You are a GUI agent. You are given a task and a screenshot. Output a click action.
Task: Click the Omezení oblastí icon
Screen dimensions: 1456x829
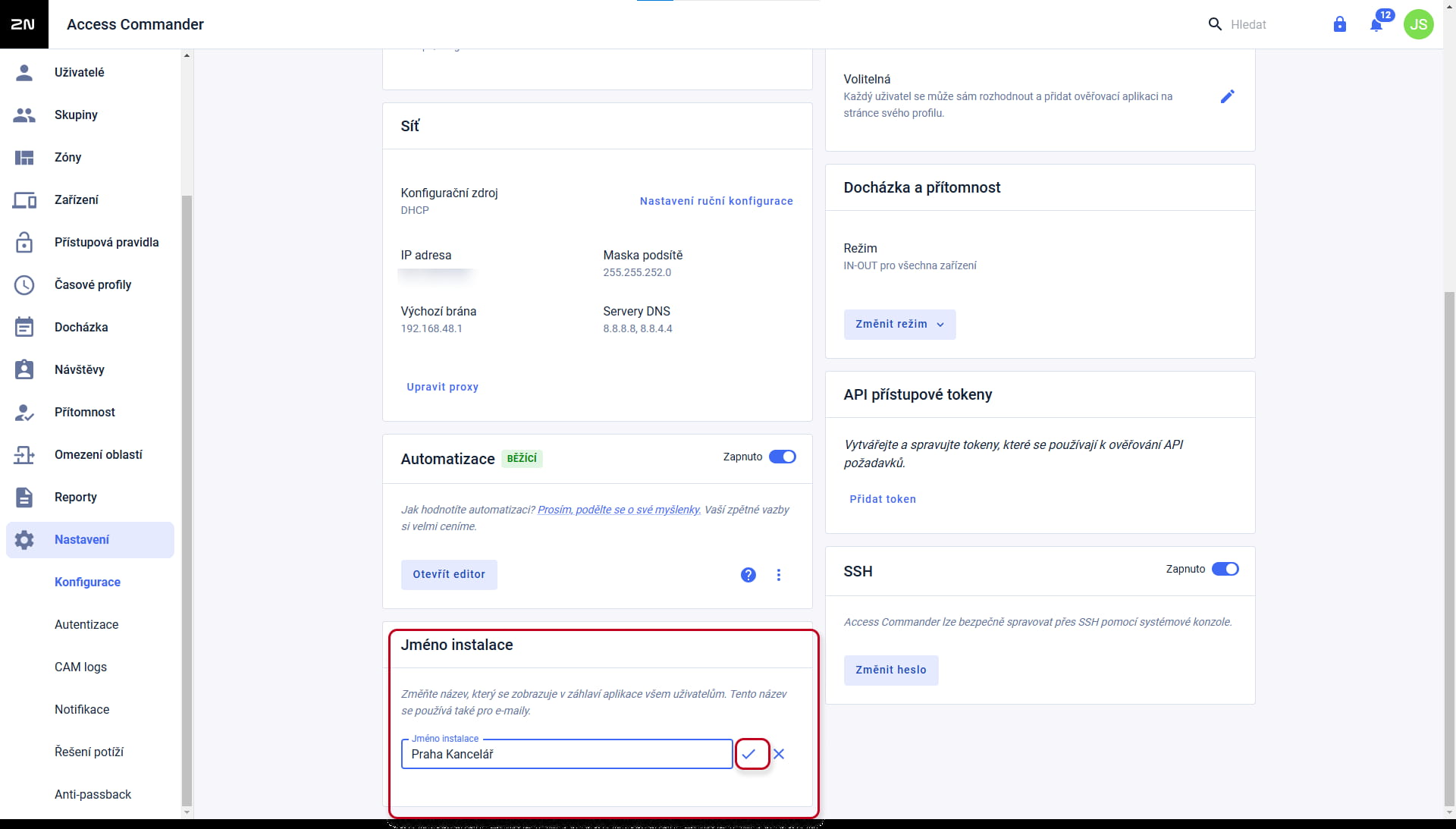click(24, 454)
